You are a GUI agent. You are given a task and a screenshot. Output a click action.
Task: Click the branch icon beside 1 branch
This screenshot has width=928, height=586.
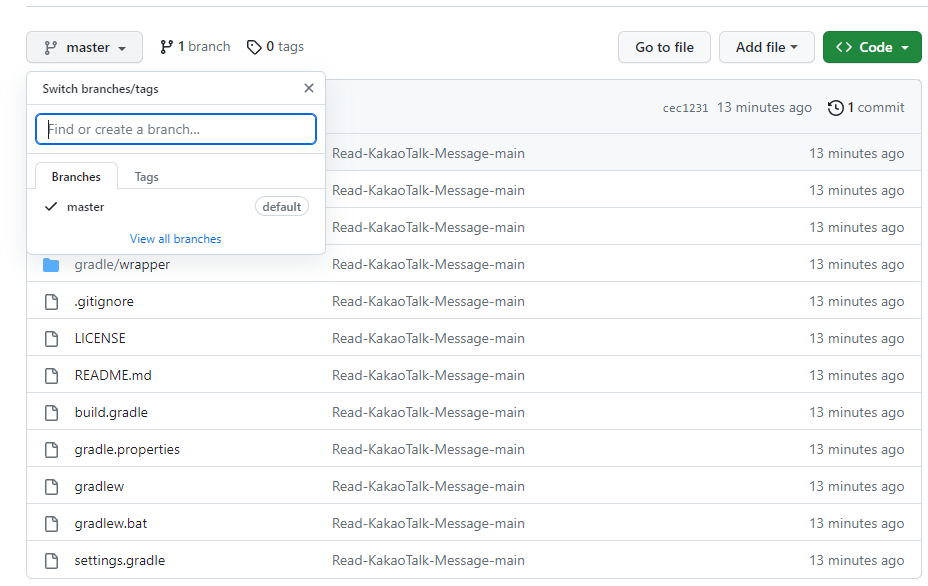pos(166,47)
